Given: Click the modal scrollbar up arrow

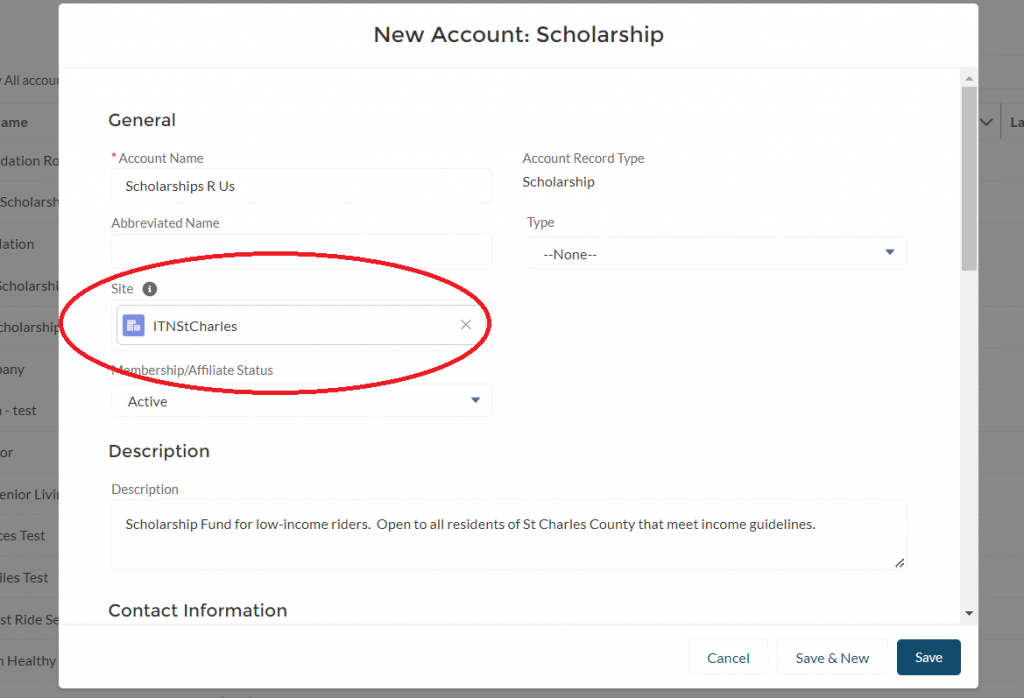Looking at the screenshot, I should click(969, 77).
